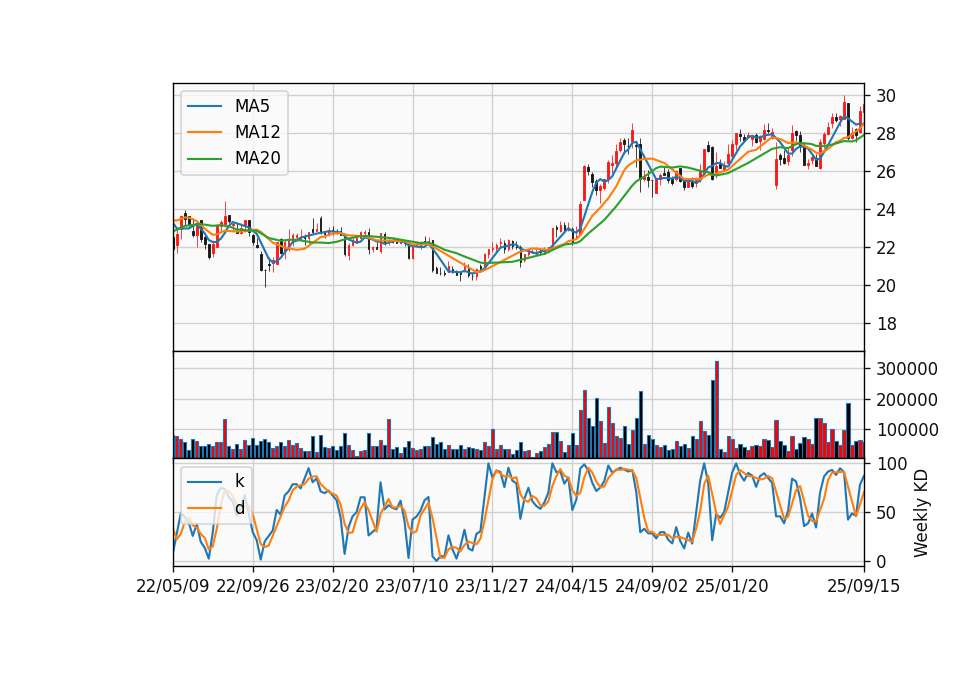Click the price axis value 24
The height and width of the screenshot is (690, 960).
(x=886, y=210)
